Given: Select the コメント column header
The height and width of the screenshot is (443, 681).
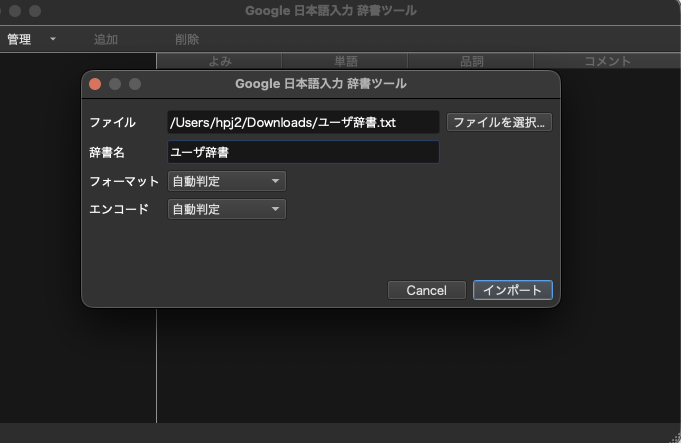Looking at the screenshot, I should [x=607, y=61].
